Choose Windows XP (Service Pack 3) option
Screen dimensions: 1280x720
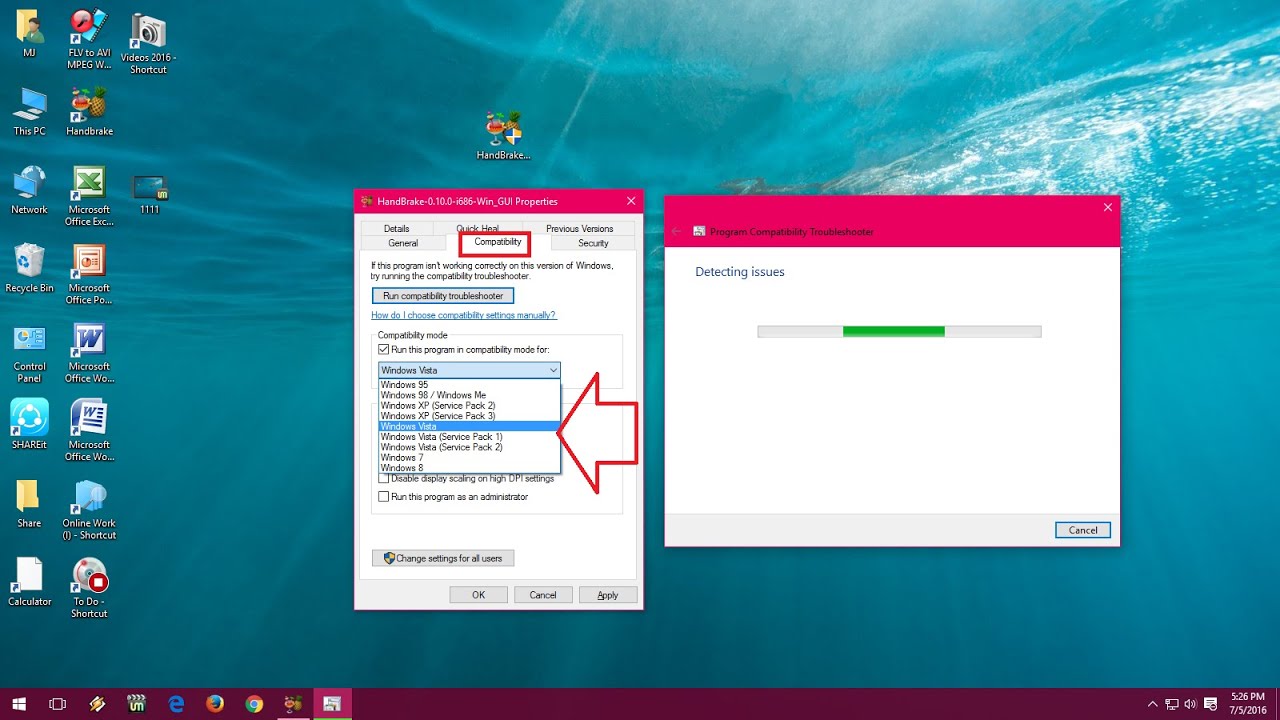(x=469, y=416)
